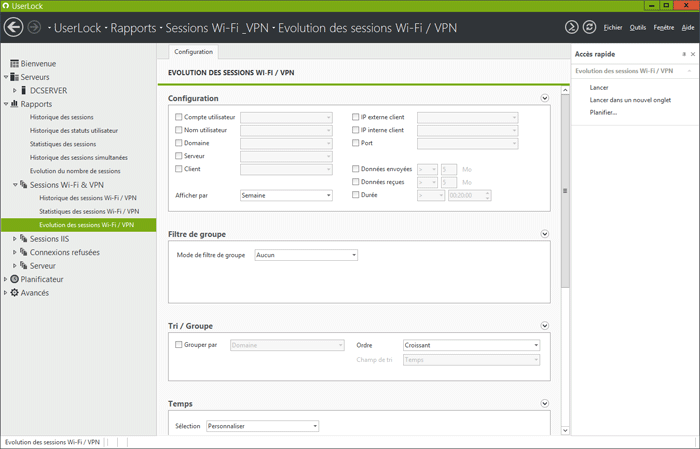The image size is (700, 449).
Task: Click the vertical scrollbar thumb
Action: 565,191
